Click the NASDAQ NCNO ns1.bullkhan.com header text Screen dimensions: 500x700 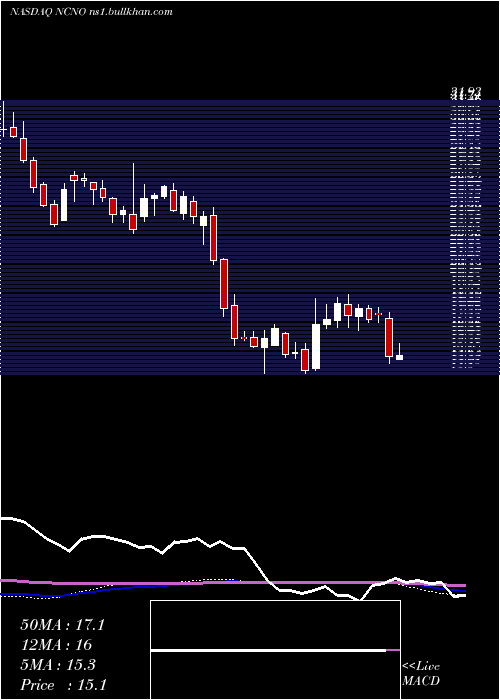pos(91,12)
